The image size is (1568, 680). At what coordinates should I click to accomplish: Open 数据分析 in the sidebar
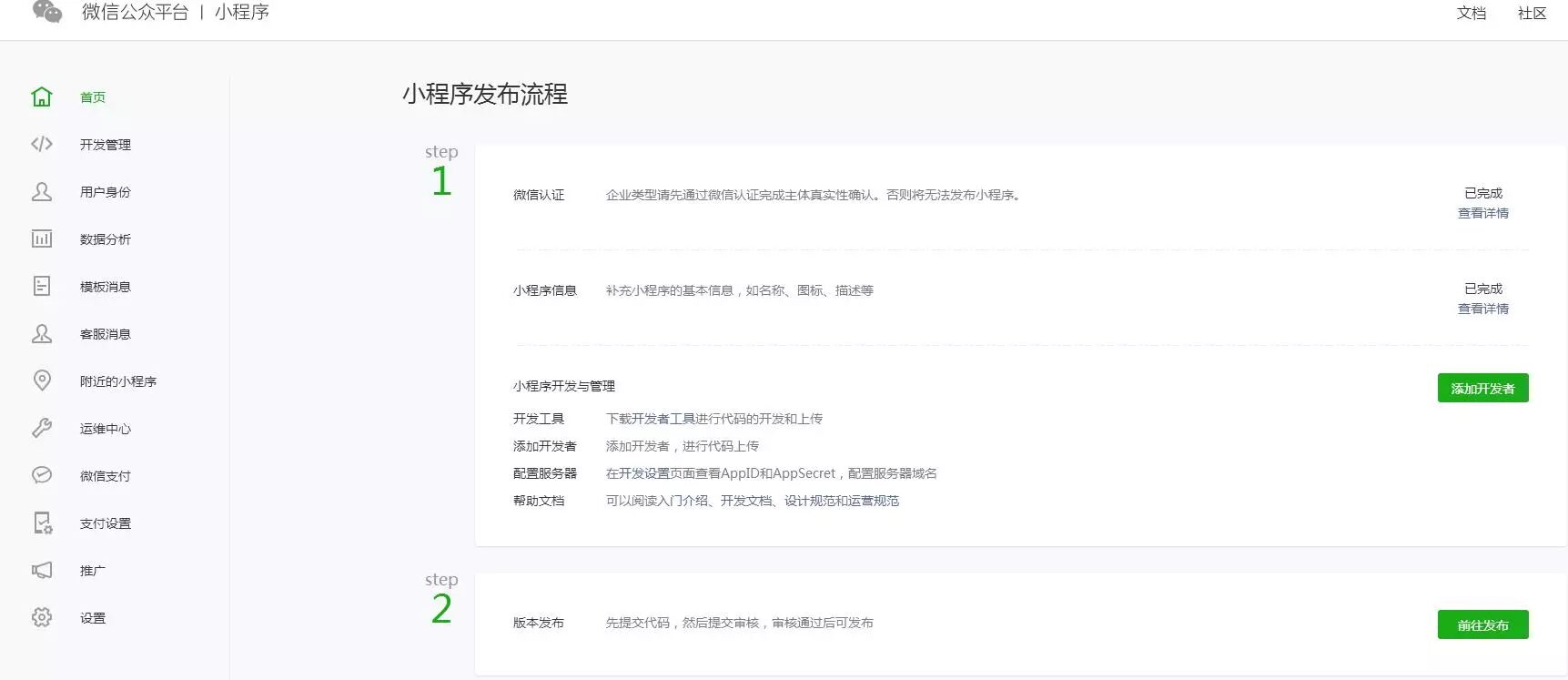pyautogui.click(x=106, y=239)
